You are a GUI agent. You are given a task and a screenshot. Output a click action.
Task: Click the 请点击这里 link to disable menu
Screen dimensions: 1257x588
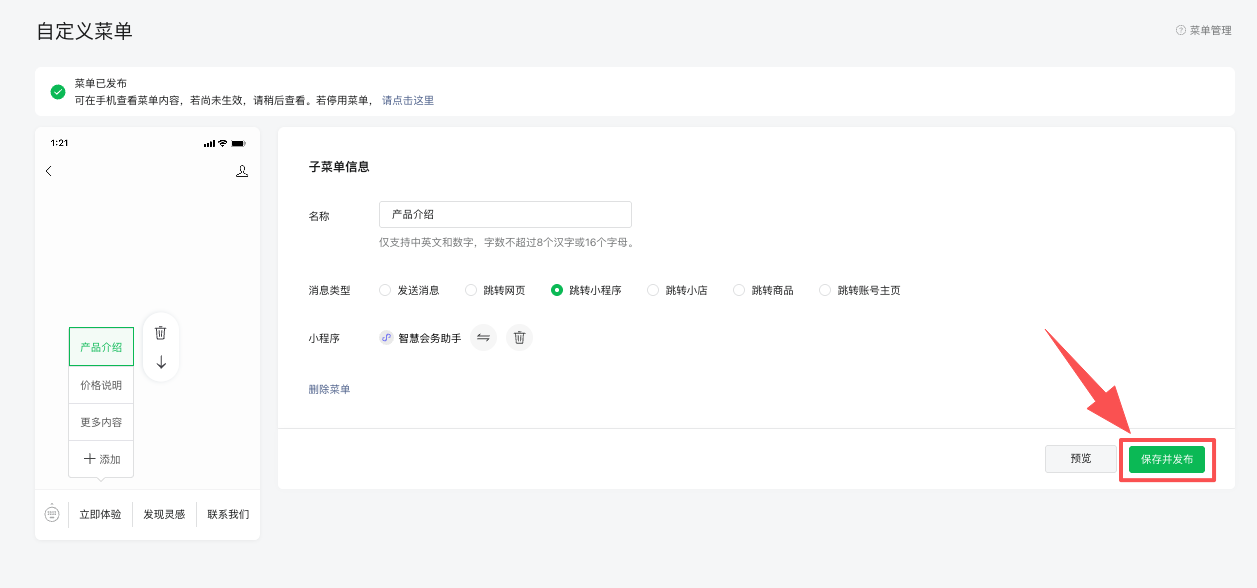pos(408,101)
